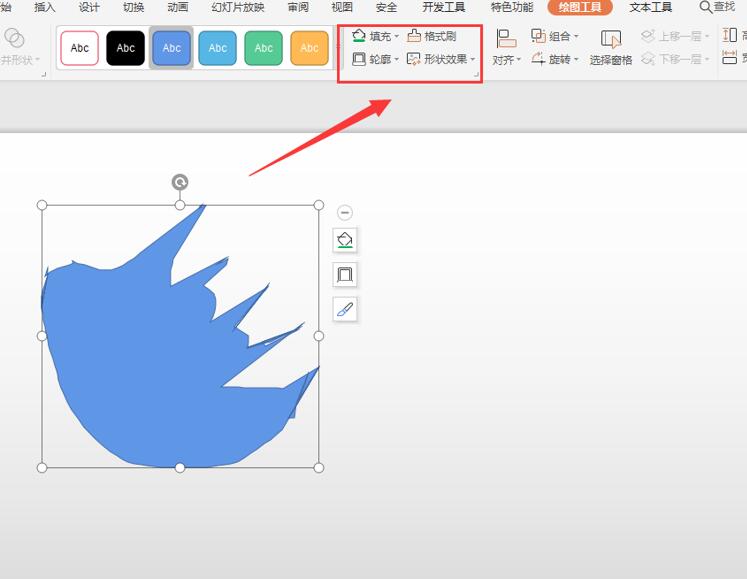Open dialog launcher below 合并形状 group
Image resolution: width=747 pixels, height=579 pixels.
click(43, 74)
